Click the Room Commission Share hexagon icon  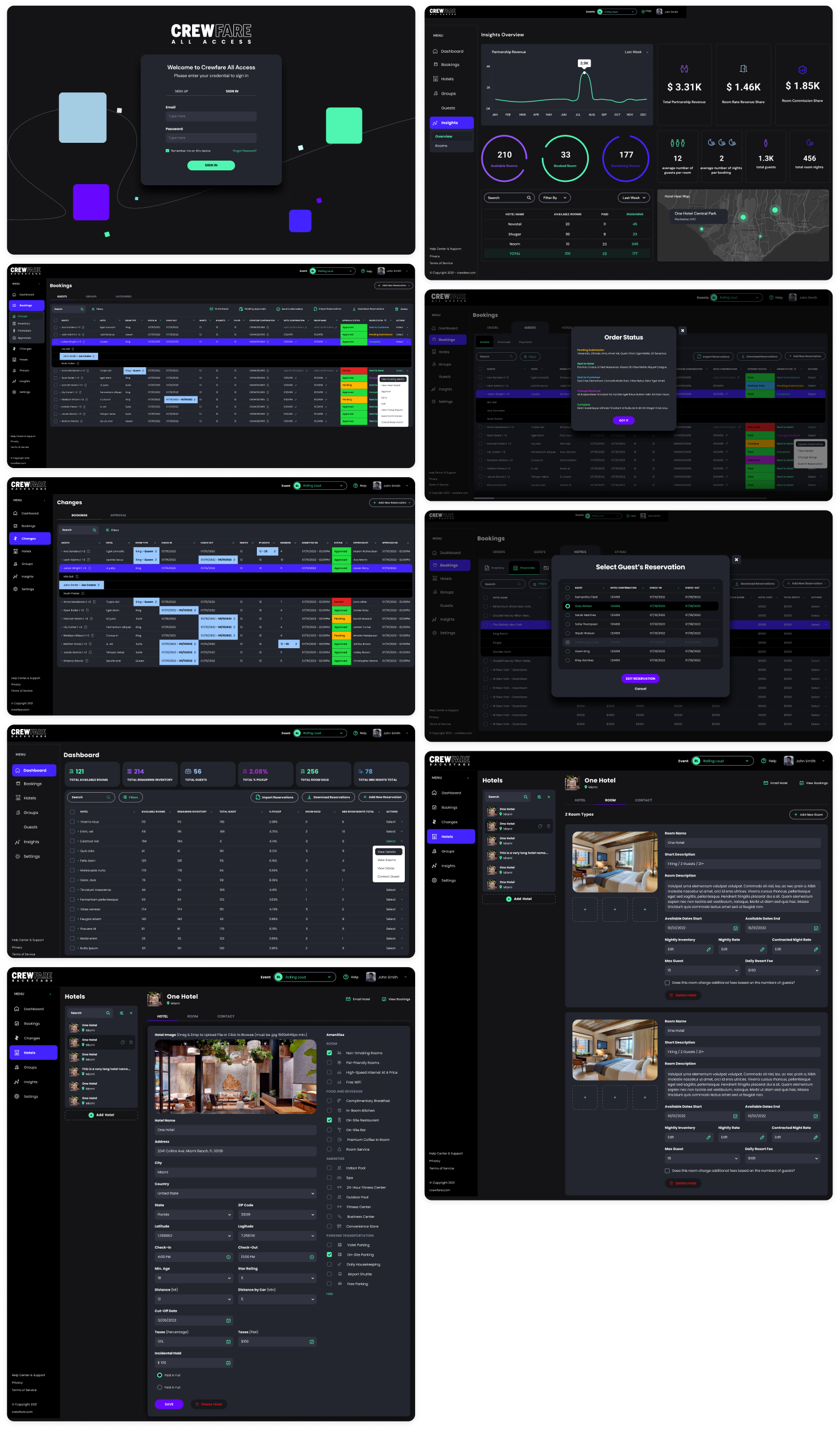click(802, 70)
